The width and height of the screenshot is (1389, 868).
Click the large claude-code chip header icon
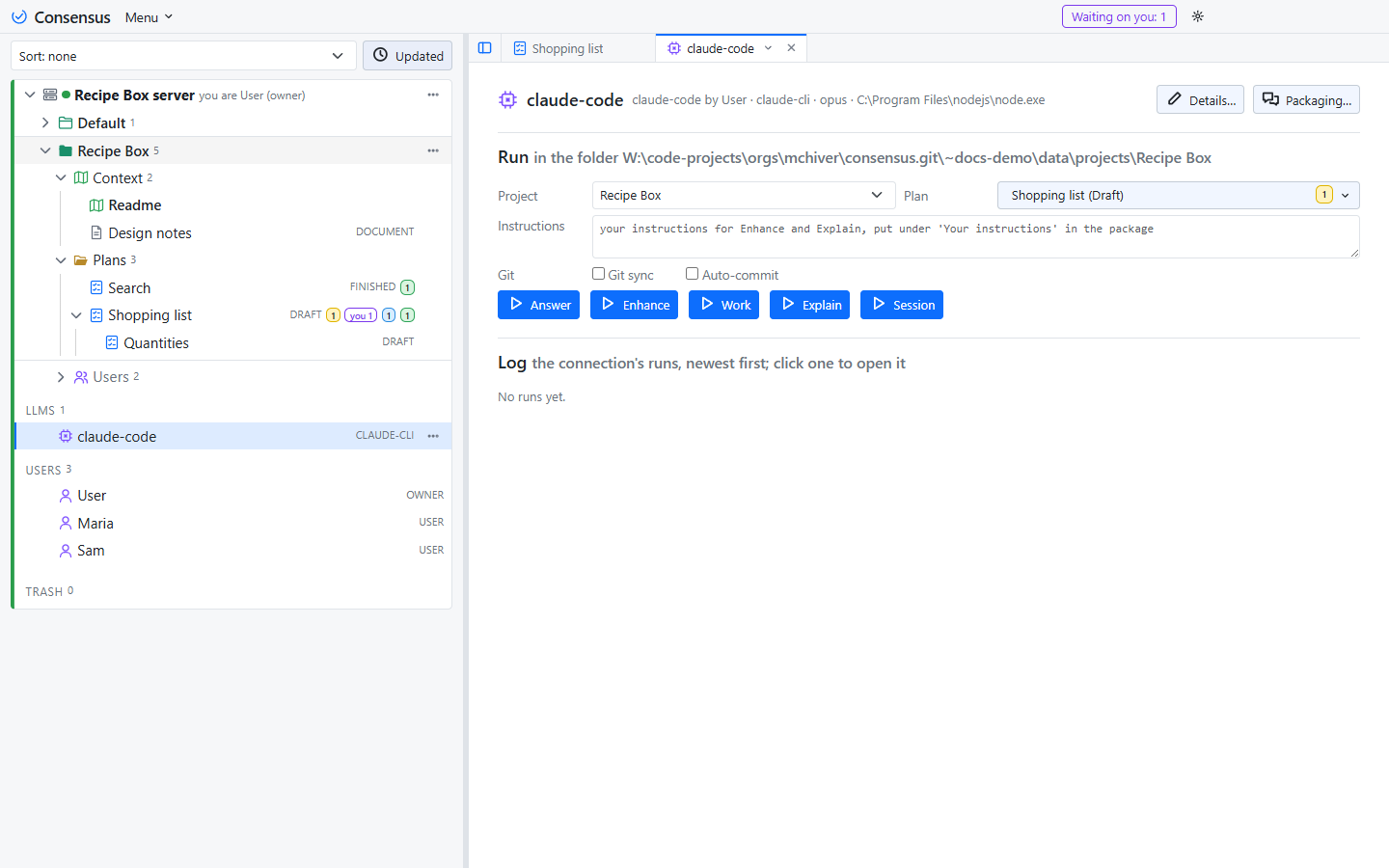point(507,99)
